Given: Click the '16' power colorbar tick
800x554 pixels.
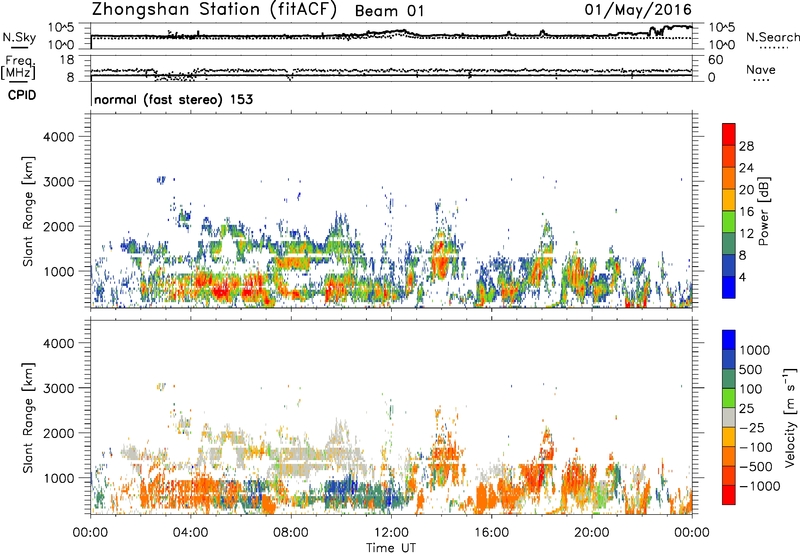Looking at the screenshot, I should 746,212.
